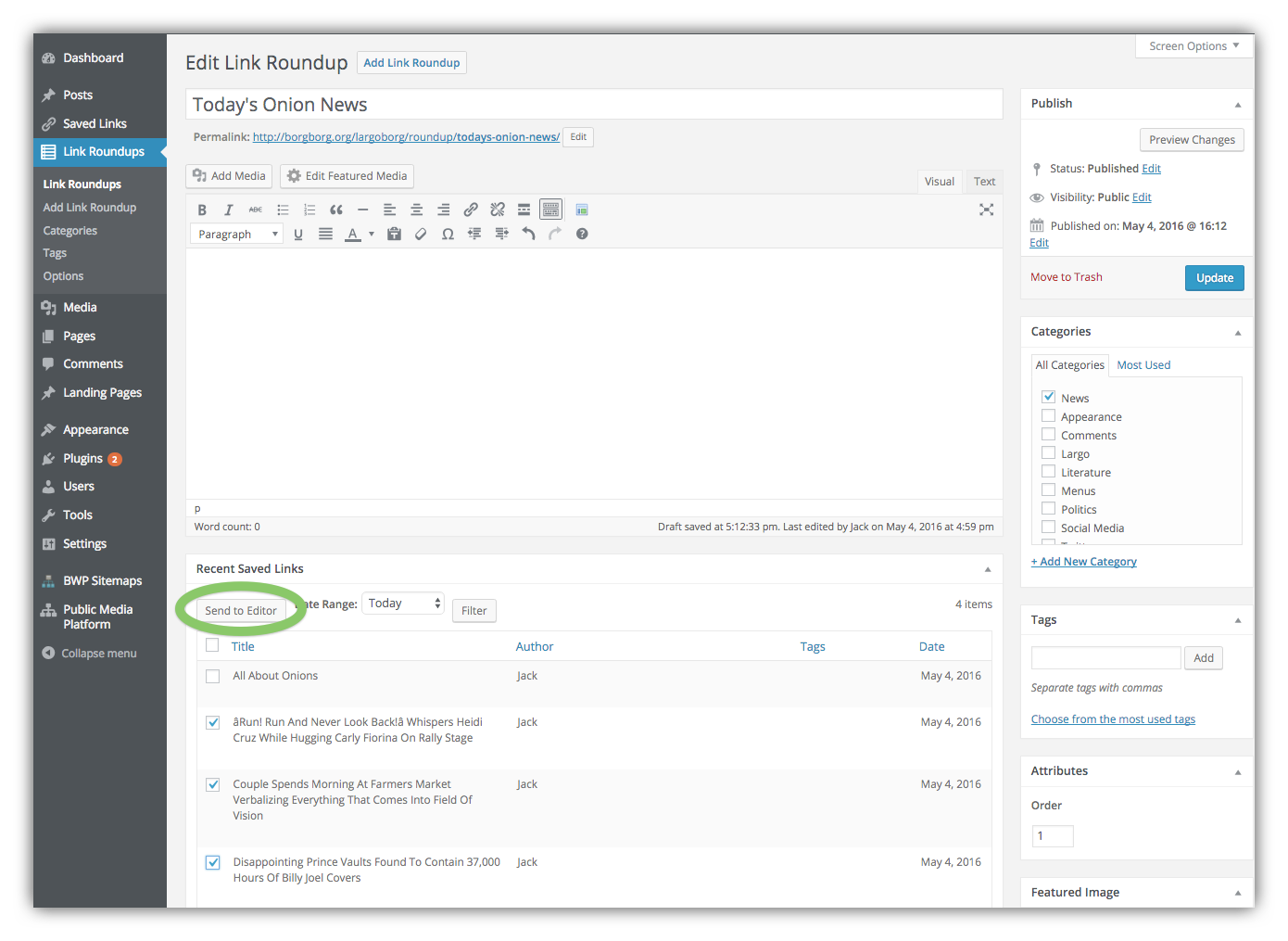Insert special character omega symbol
Image resolution: width=1288 pixels, height=941 pixels.
click(448, 235)
